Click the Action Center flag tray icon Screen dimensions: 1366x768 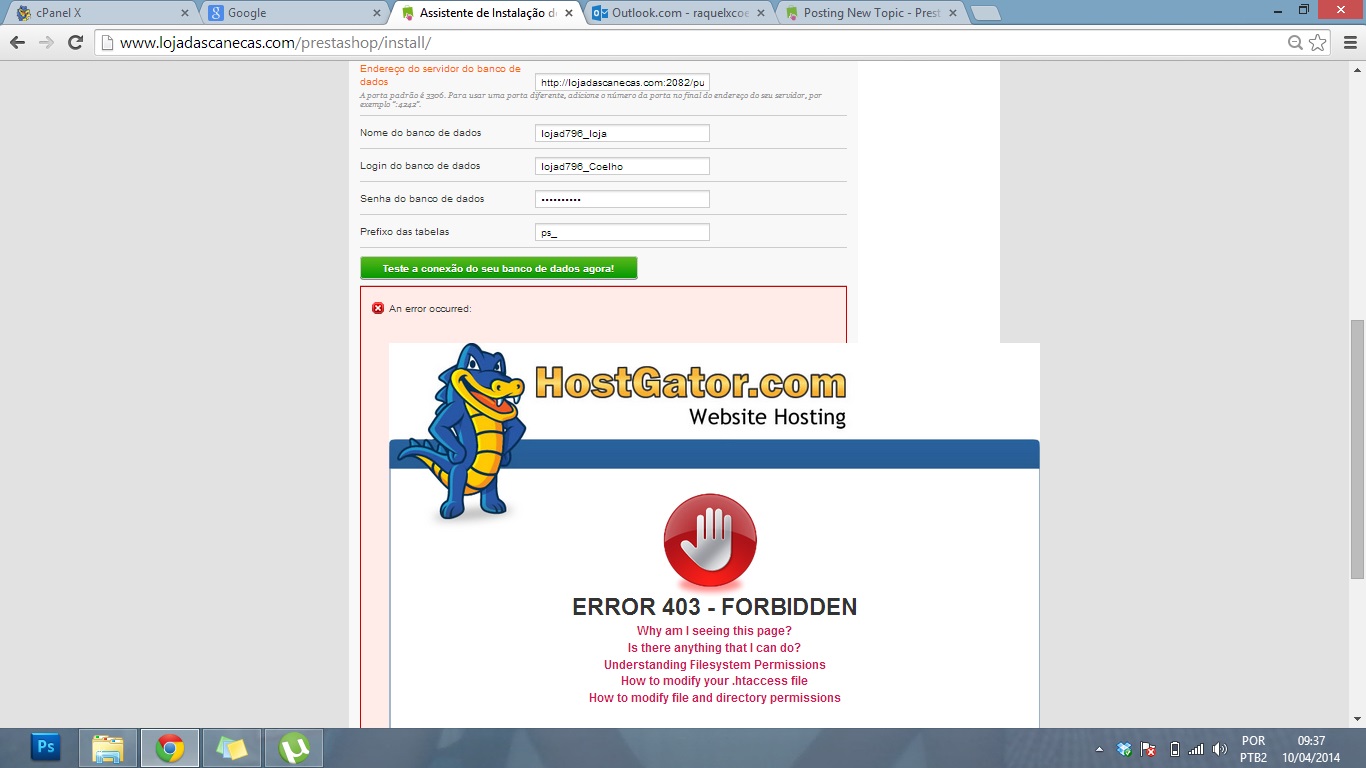(1149, 749)
